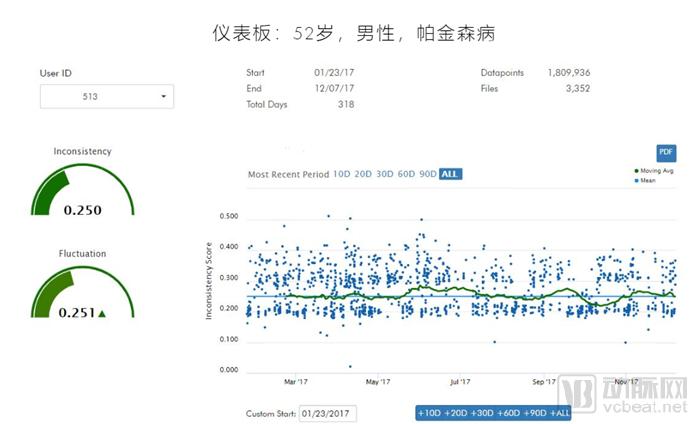The image size is (700, 424).
Task: Click the Datapoints value 1,809,936
Action: 569,72
